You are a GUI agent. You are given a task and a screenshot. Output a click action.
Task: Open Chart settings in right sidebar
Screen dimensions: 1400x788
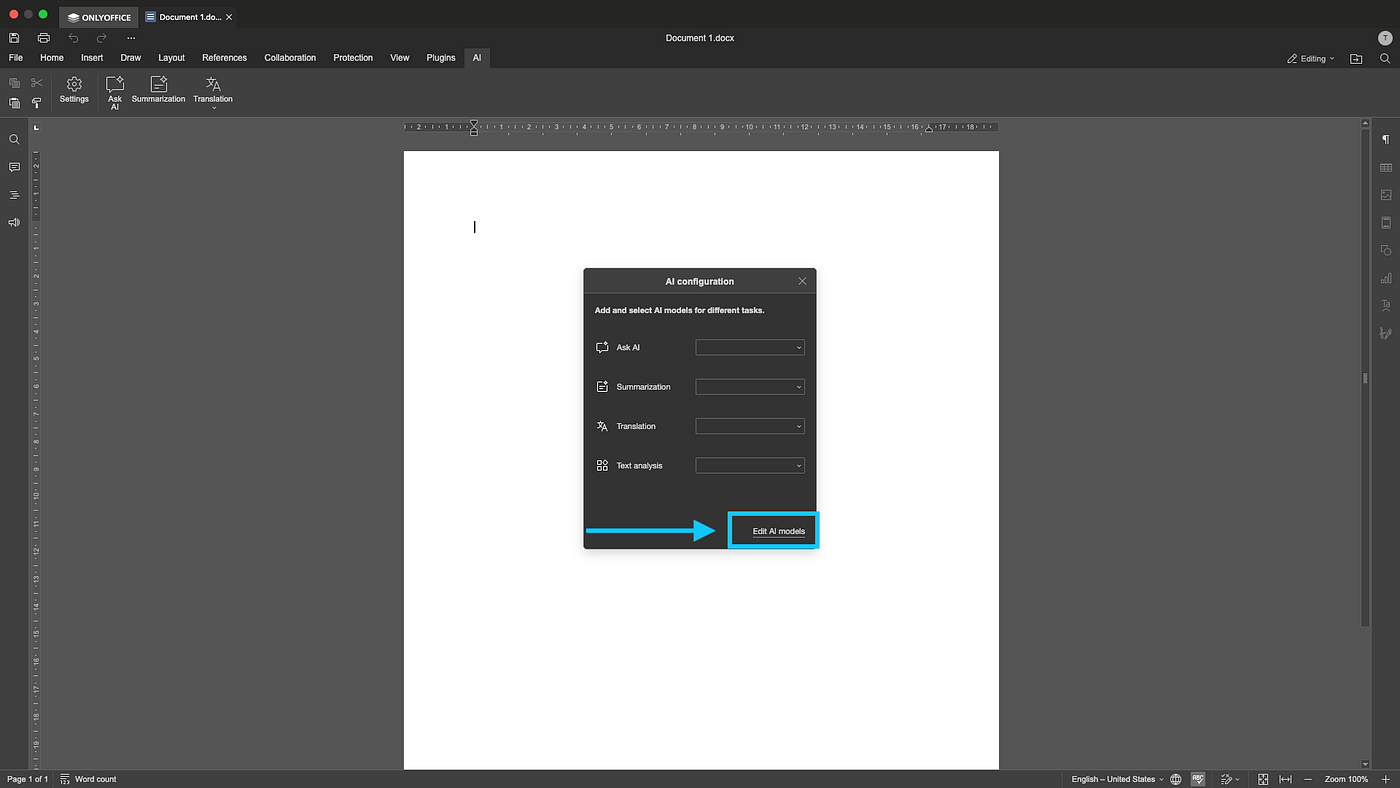[x=1386, y=278]
